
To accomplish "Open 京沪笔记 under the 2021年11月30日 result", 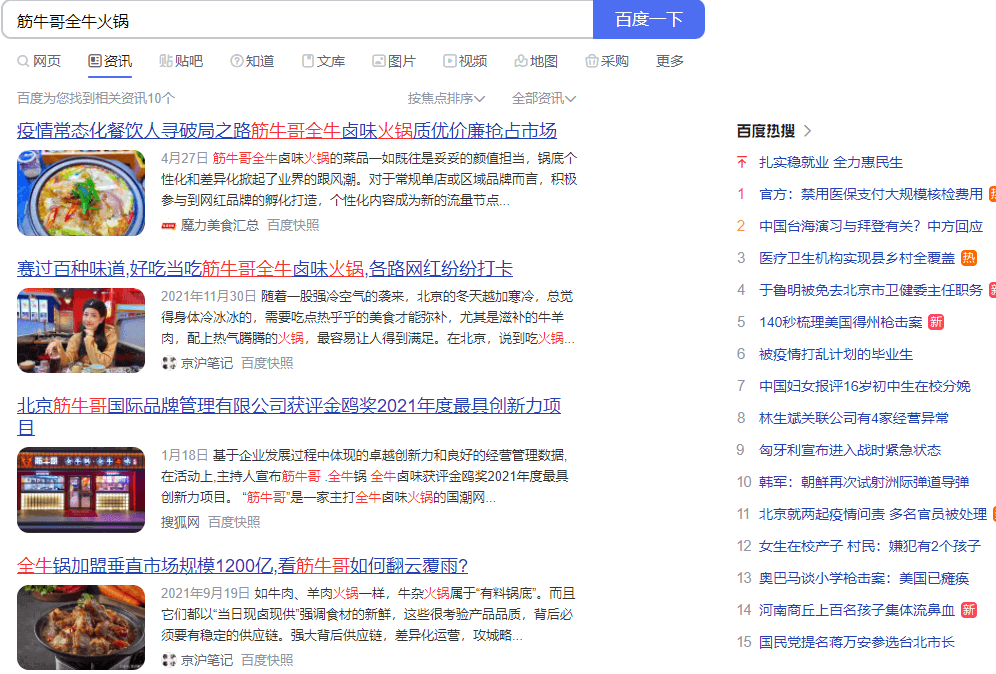I will (x=207, y=363).
